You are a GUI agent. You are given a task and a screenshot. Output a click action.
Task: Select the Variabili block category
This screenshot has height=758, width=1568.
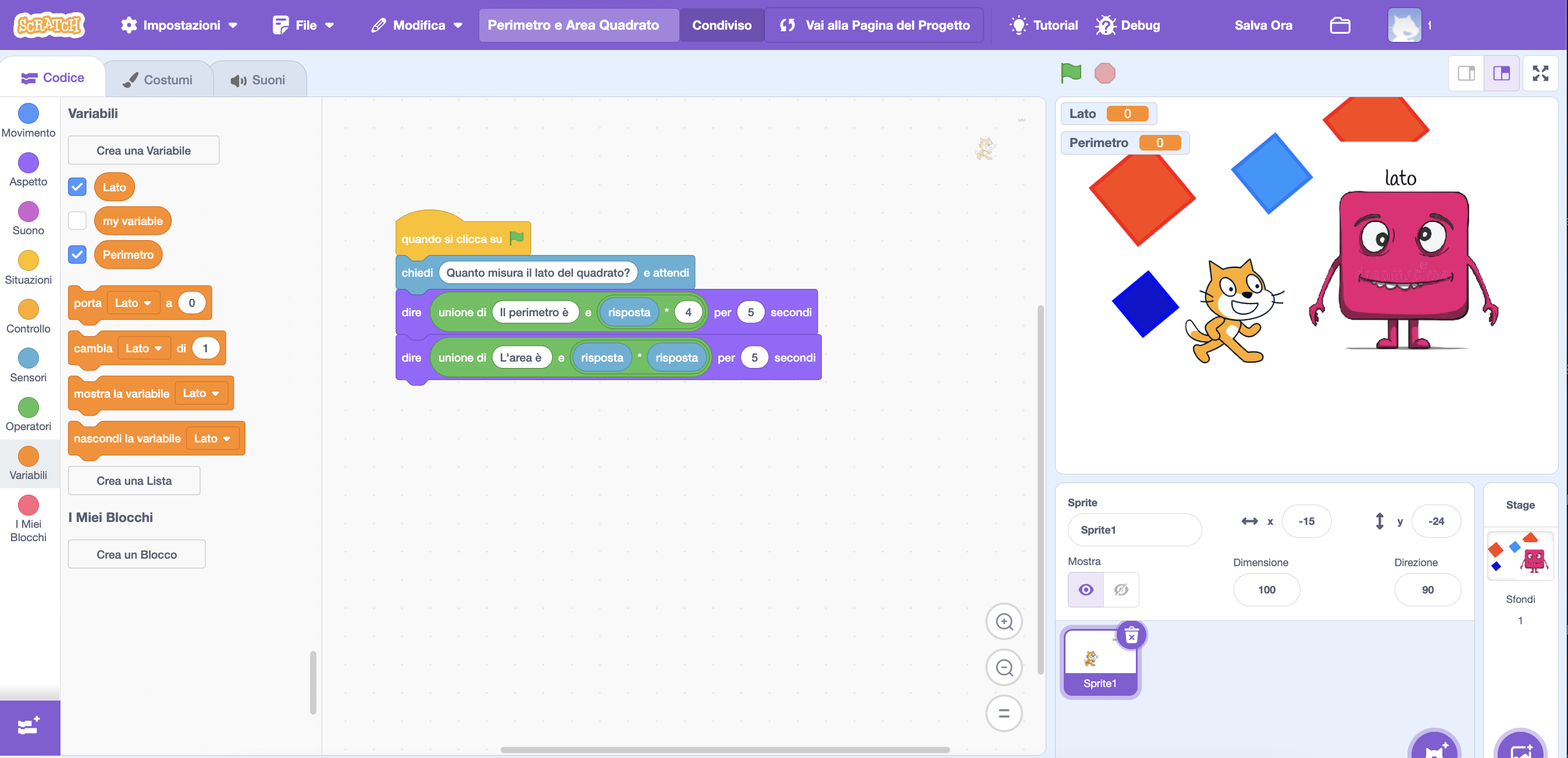pyautogui.click(x=28, y=463)
